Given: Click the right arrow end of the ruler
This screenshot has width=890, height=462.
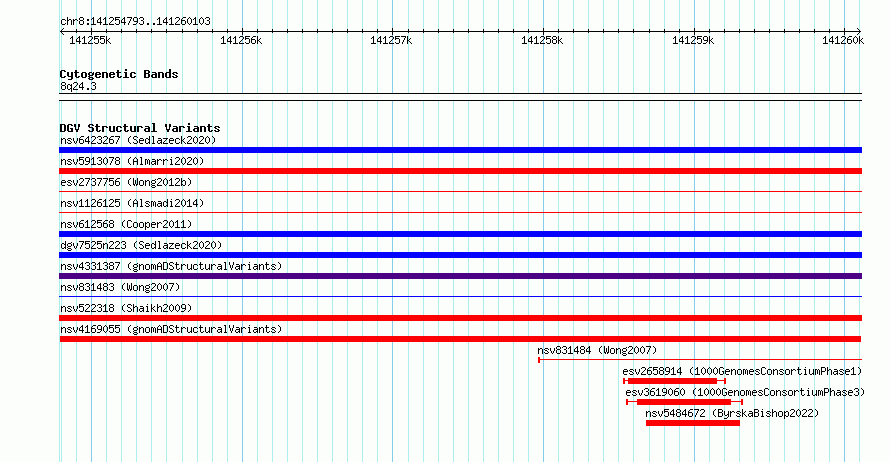Looking at the screenshot, I should coord(859,31).
